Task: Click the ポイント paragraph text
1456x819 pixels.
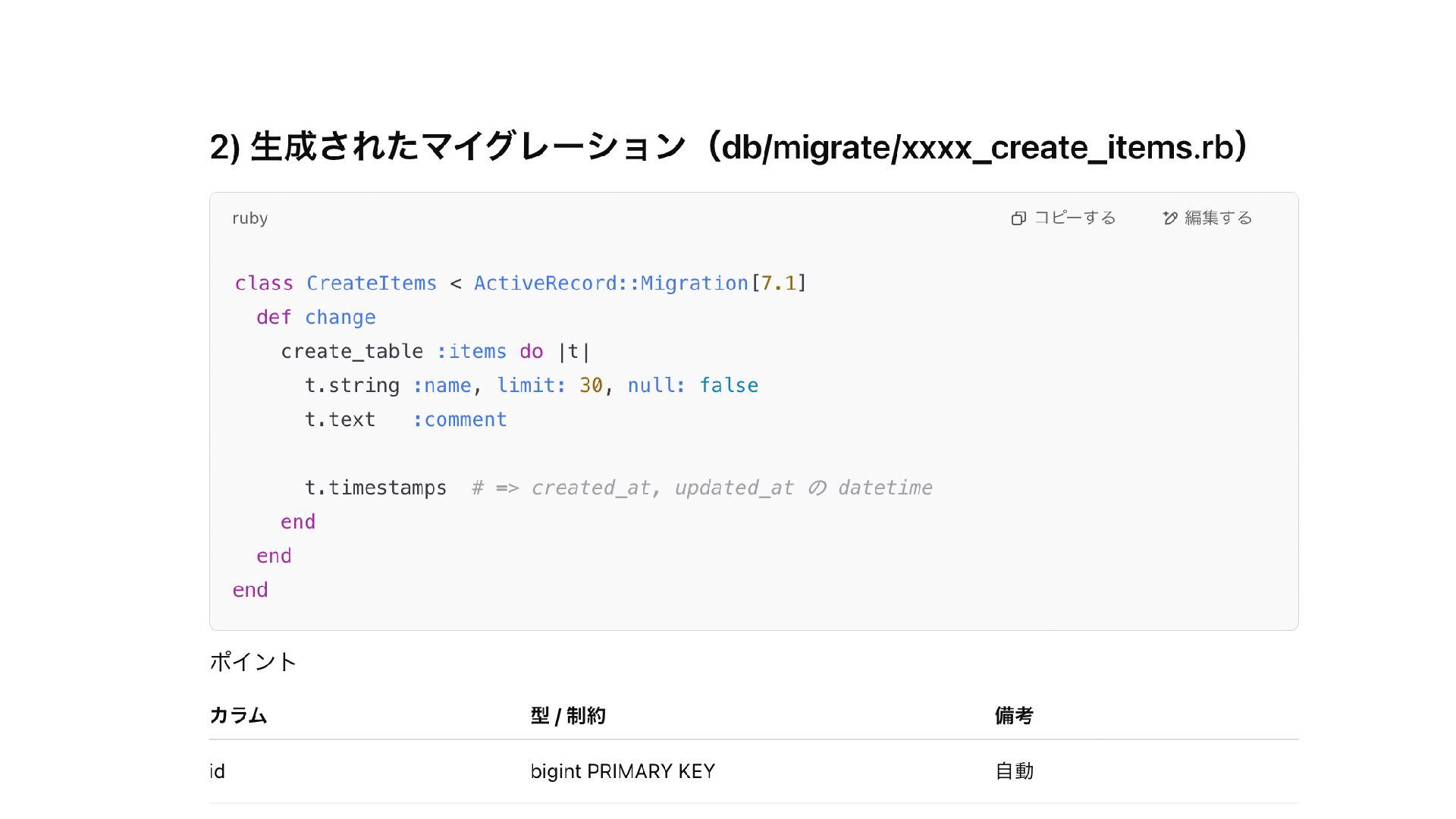Action: (253, 662)
